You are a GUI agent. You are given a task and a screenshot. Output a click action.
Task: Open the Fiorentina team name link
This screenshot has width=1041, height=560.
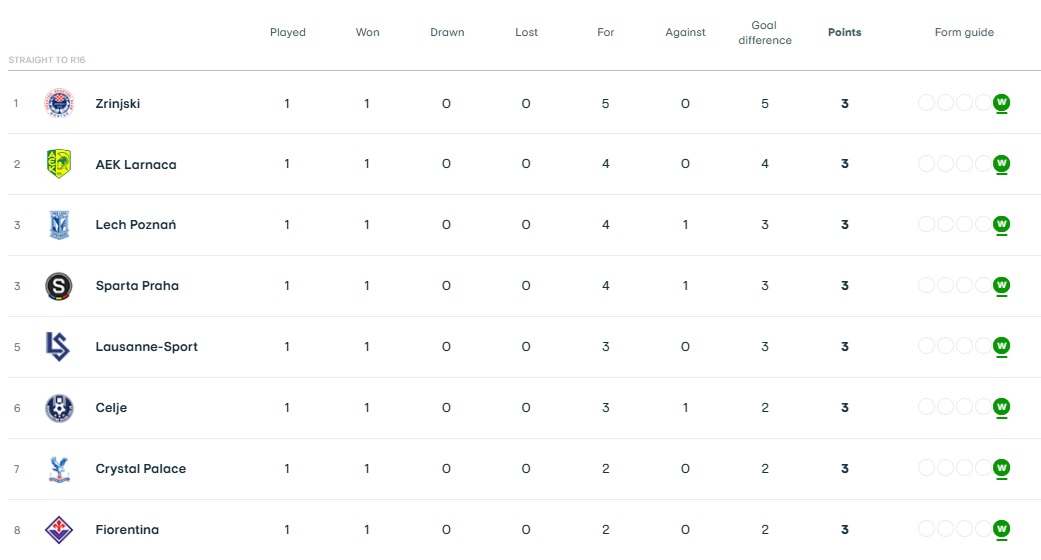(127, 529)
